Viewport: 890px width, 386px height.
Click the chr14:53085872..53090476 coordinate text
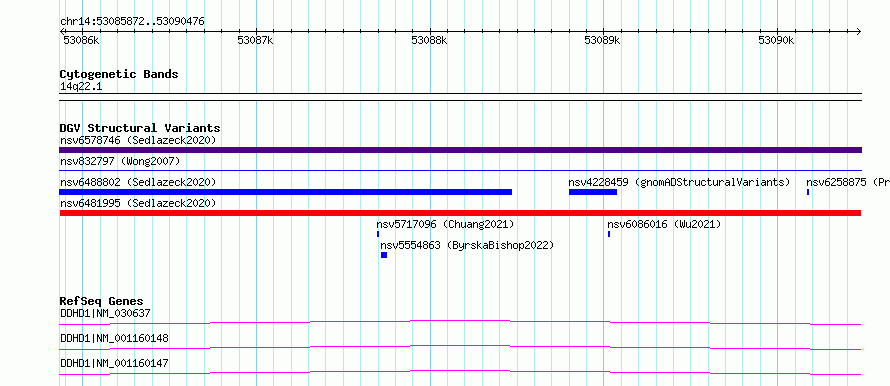pyautogui.click(x=132, y=22)
